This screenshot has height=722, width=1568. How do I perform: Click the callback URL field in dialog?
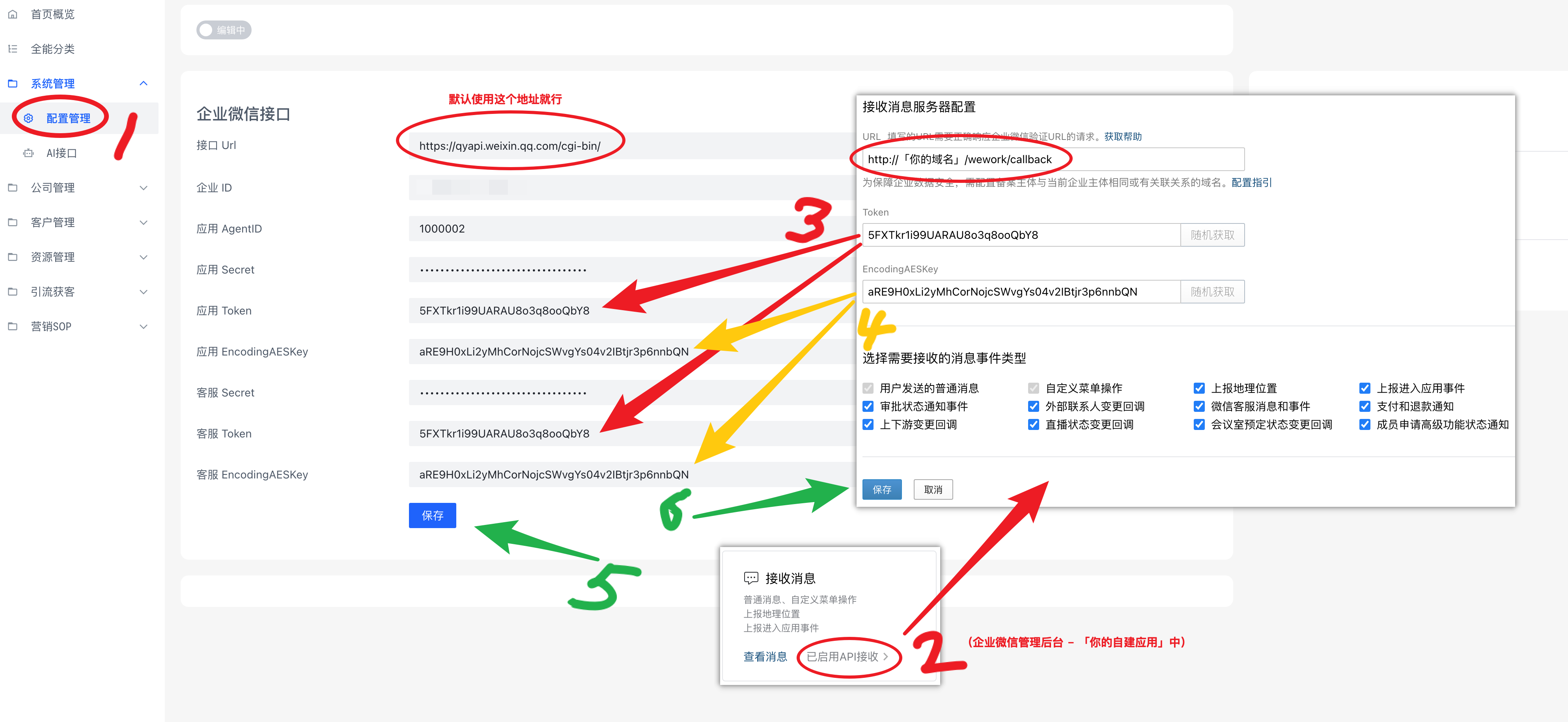1054,159
